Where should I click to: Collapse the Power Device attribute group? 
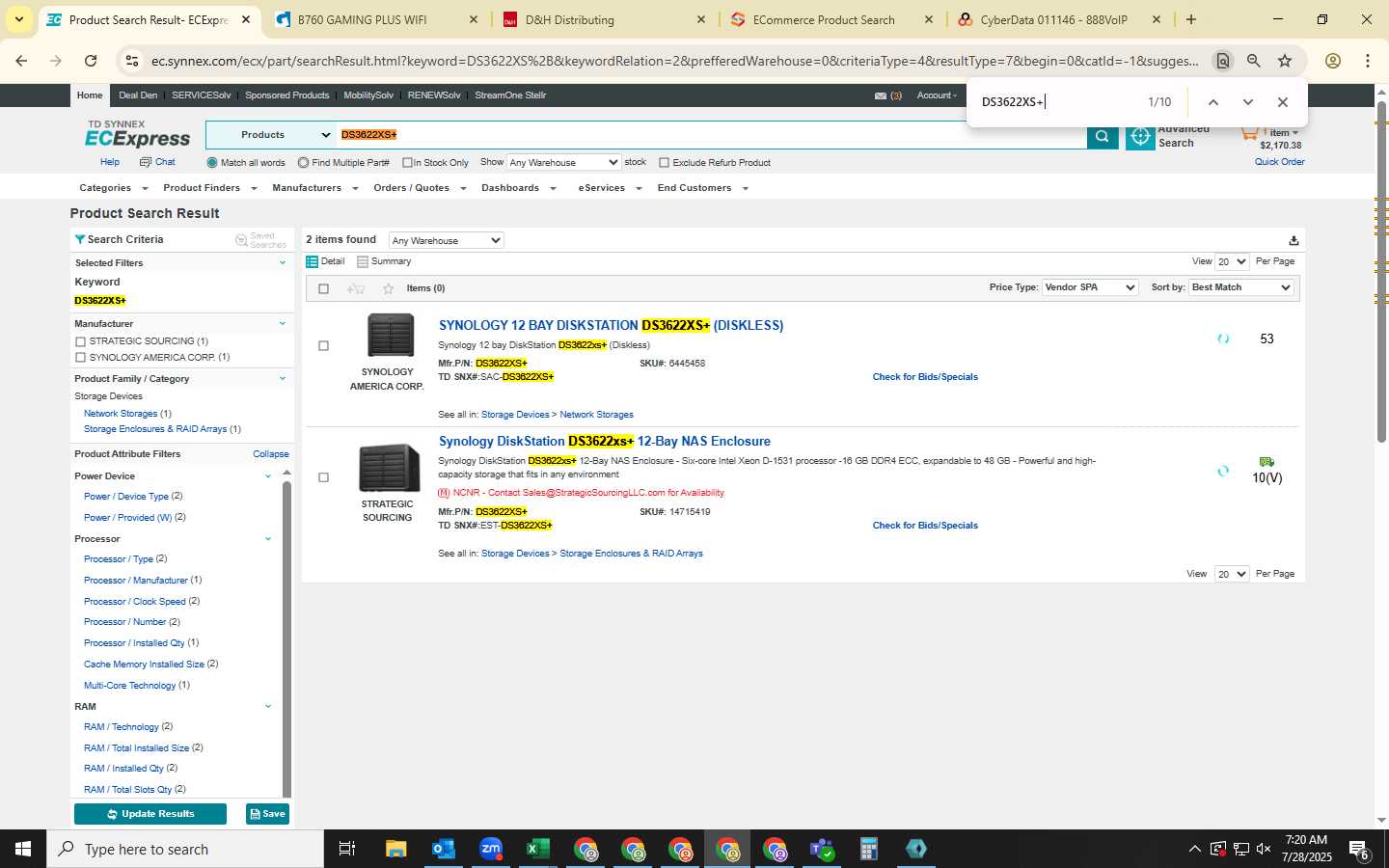pos(268,476)
